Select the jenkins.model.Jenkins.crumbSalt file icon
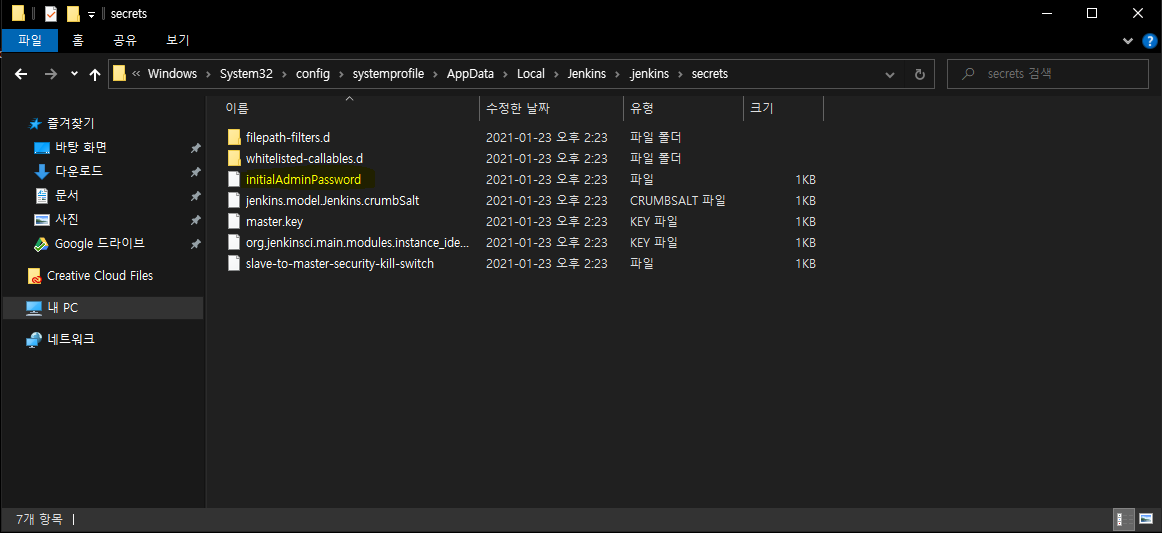1162x533 pixels. (234, 200)
